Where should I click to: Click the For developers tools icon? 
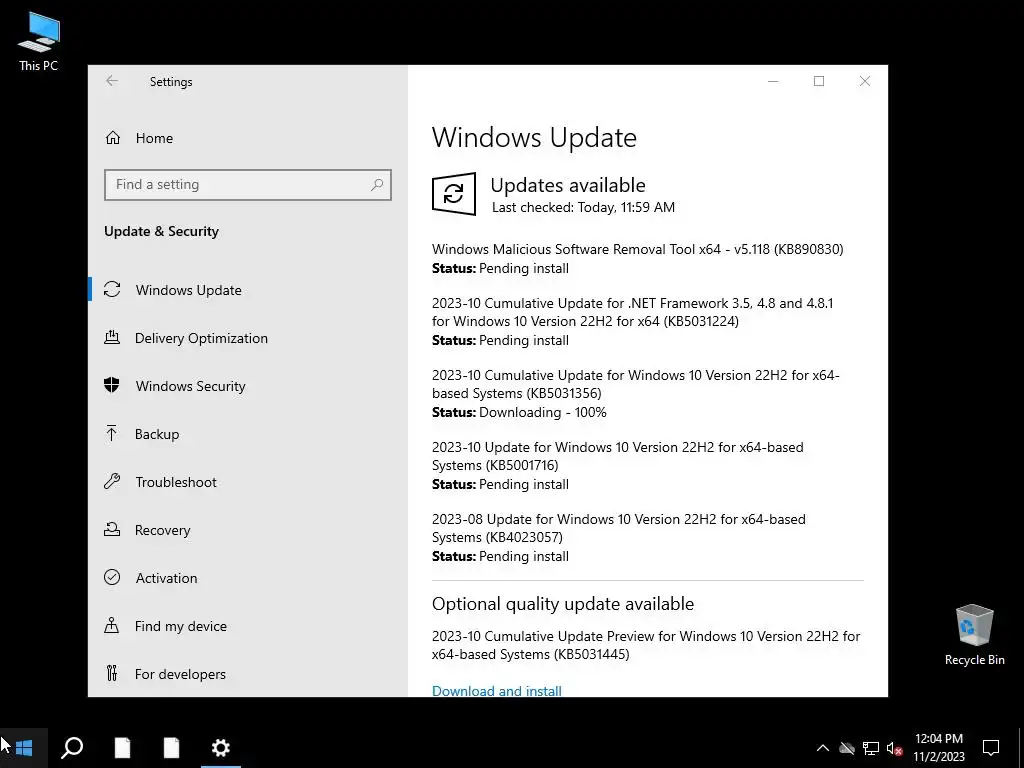[112, 673]
